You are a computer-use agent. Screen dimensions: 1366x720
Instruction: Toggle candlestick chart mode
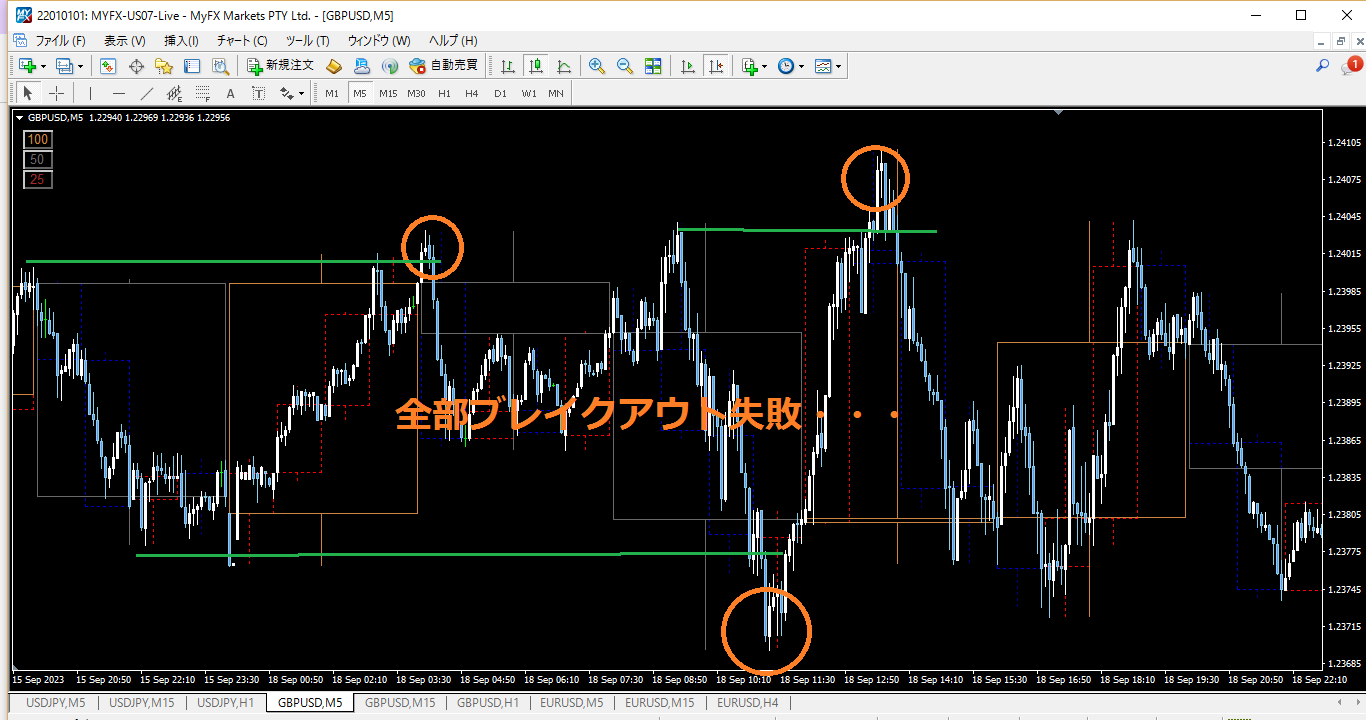[536, 66]
